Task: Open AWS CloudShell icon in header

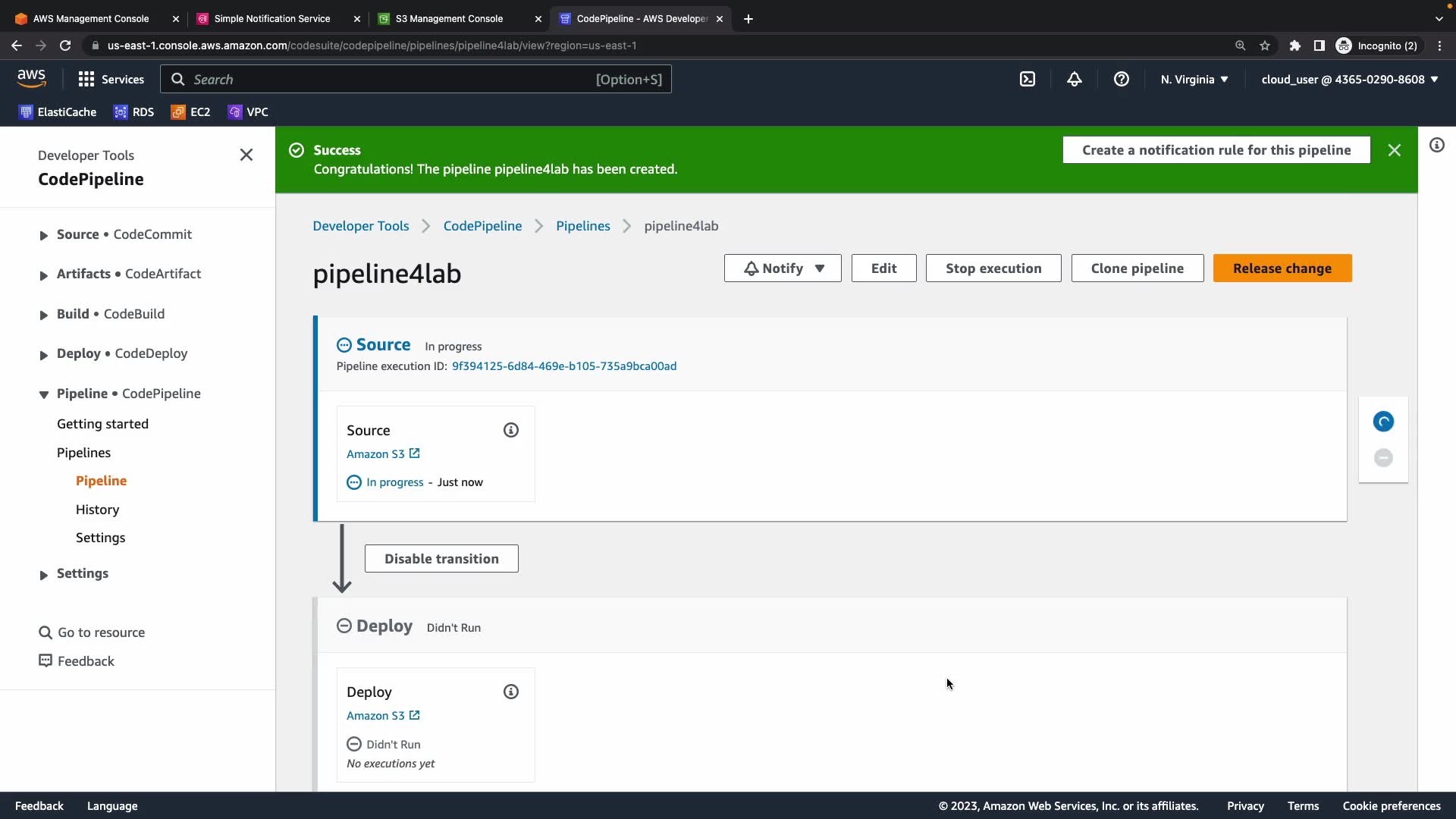Action: (x=1028, y=79)
